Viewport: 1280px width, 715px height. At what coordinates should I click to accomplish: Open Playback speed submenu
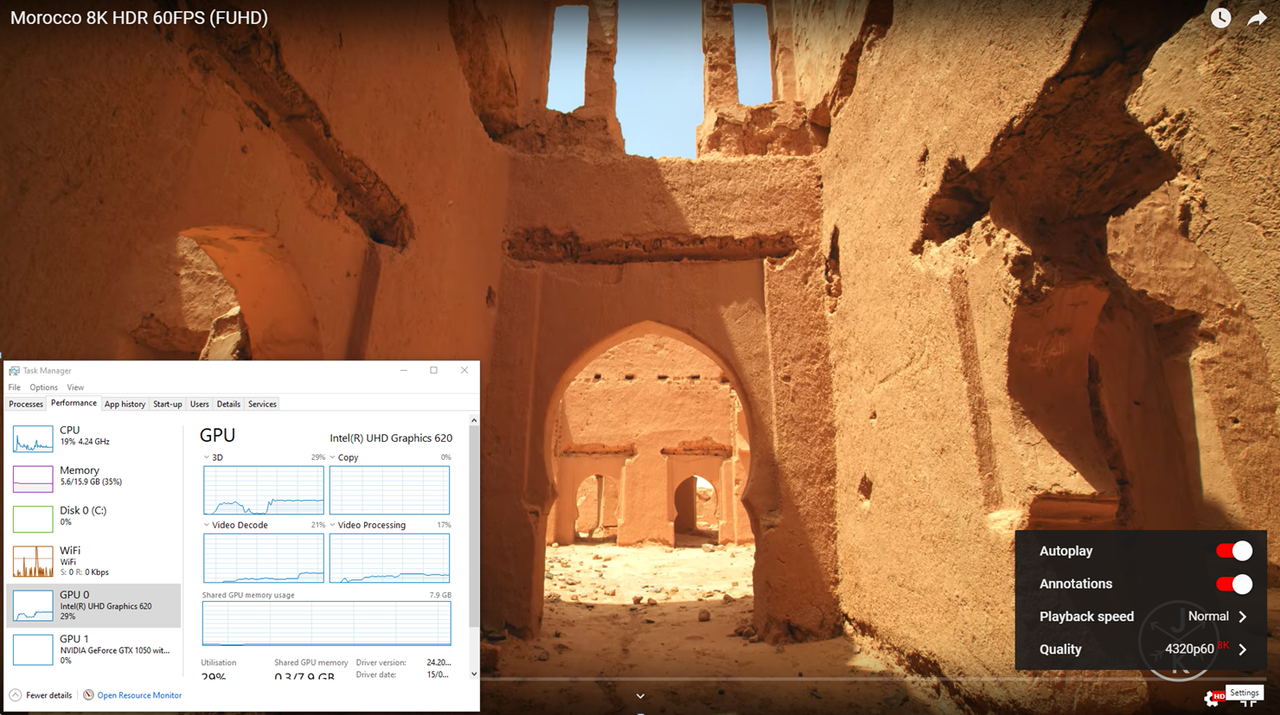tap(1141, 616)
